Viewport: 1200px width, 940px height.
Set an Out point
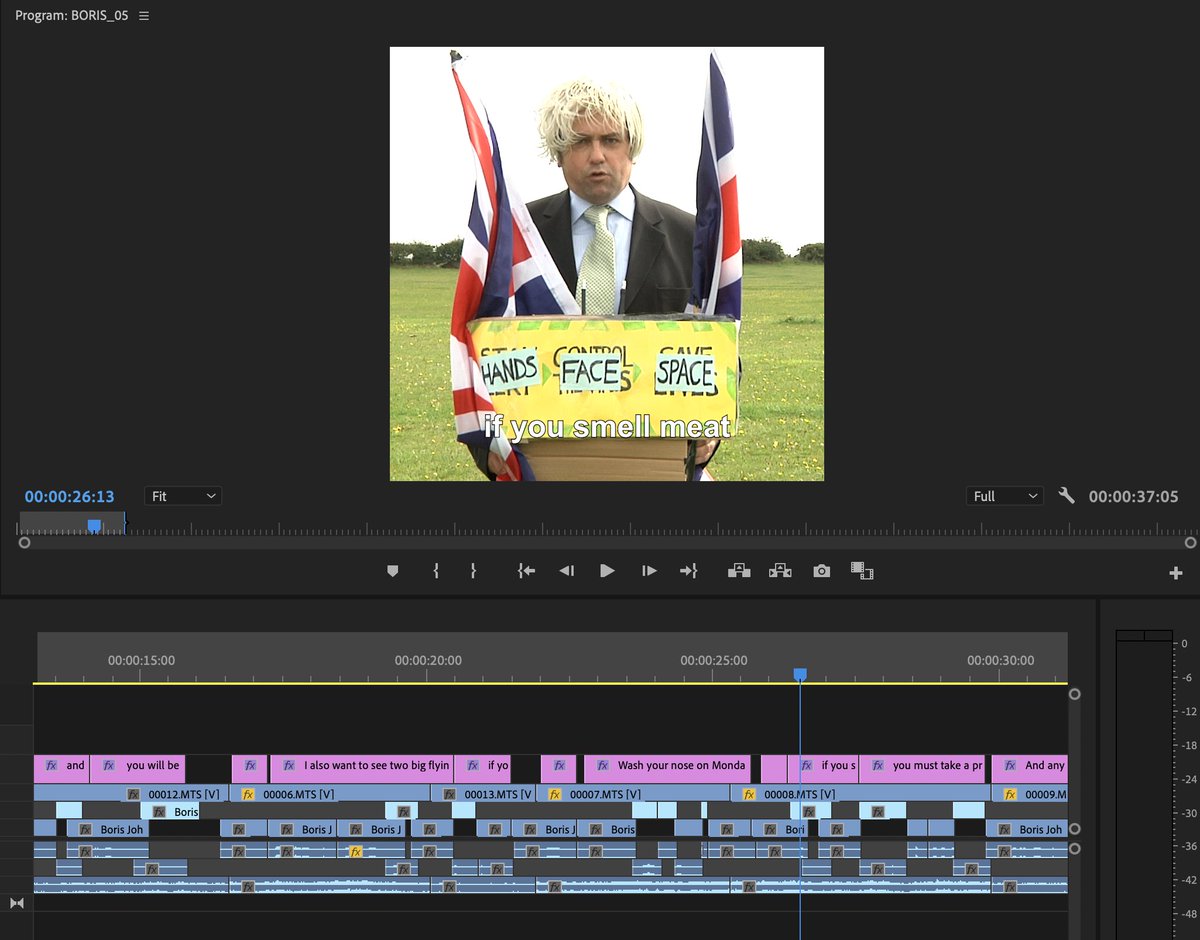[x=472, y=570]
